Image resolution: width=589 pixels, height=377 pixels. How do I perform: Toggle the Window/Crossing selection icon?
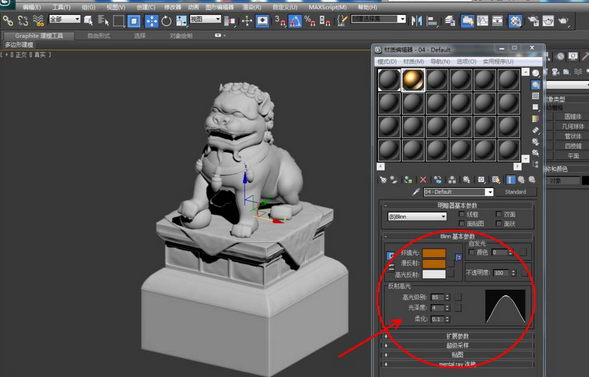pos(134,21)
